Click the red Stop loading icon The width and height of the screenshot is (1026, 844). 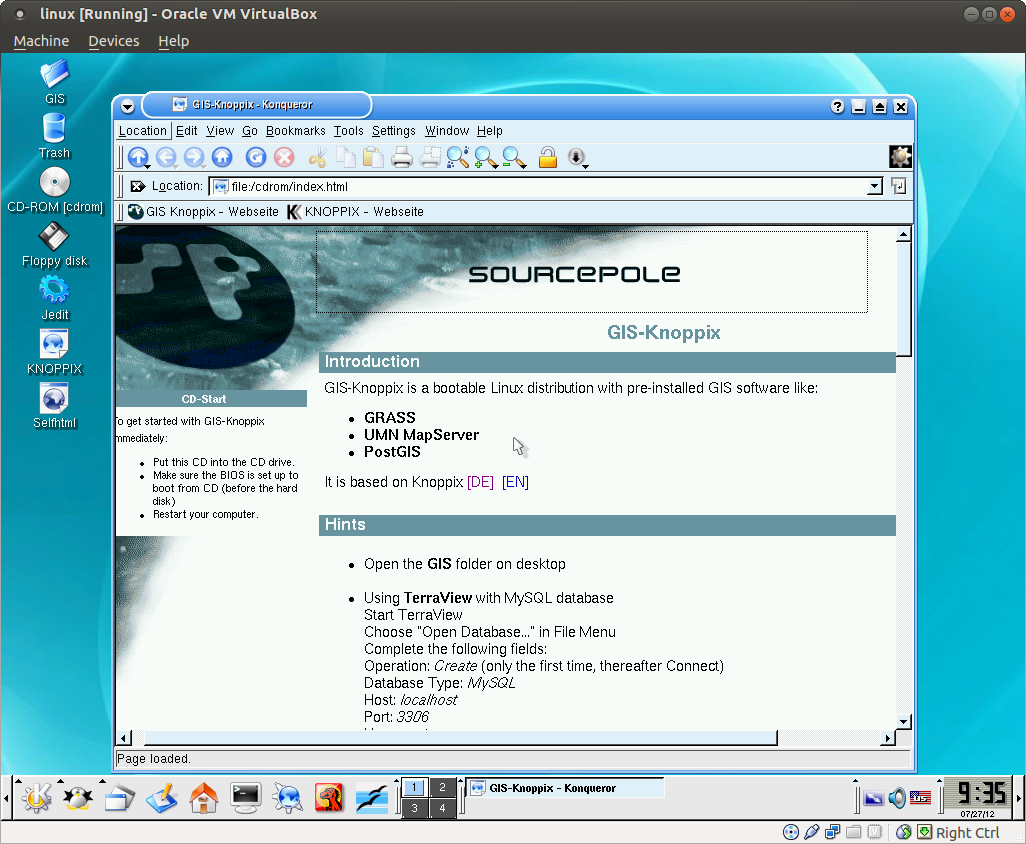point(284,157)
